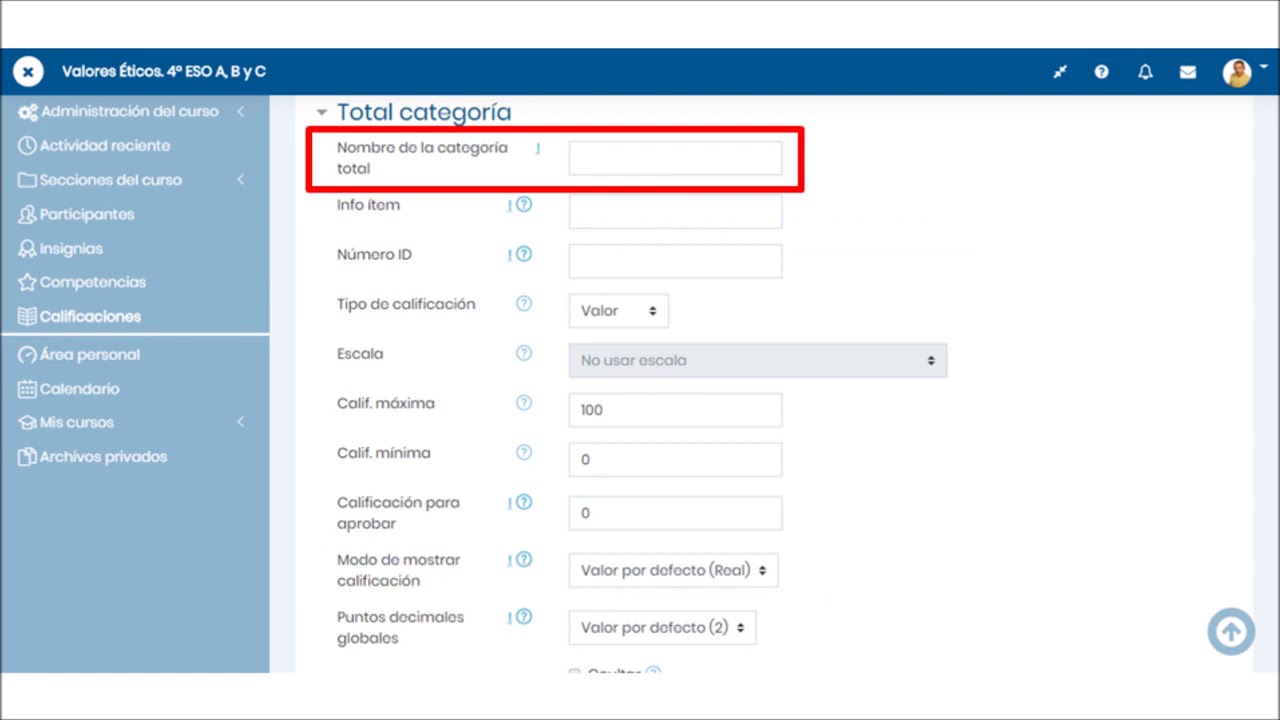Screen dimensions: 1280x720
Task: Close the side navigation drawer
Action: click(28, 72)
